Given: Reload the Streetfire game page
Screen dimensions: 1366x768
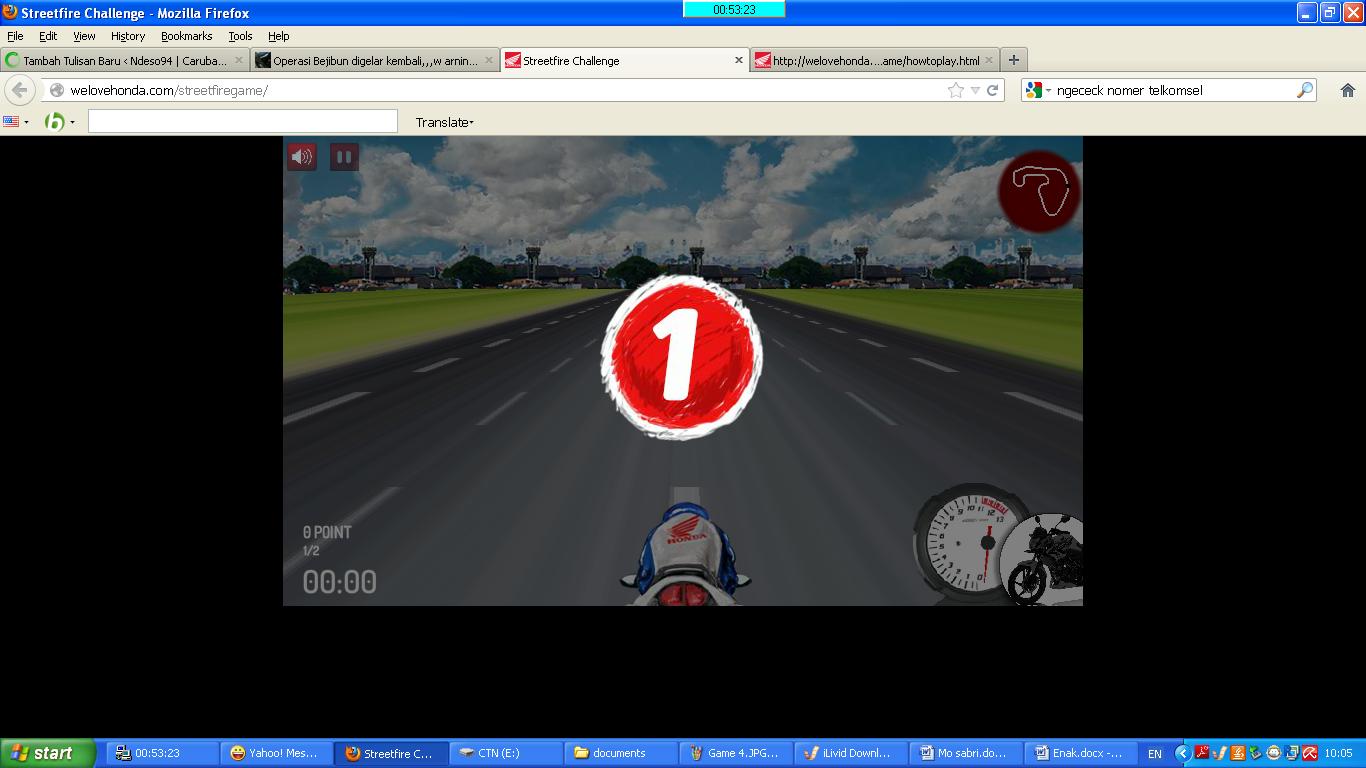Looking at the screenshot, I should click(993, 90).
